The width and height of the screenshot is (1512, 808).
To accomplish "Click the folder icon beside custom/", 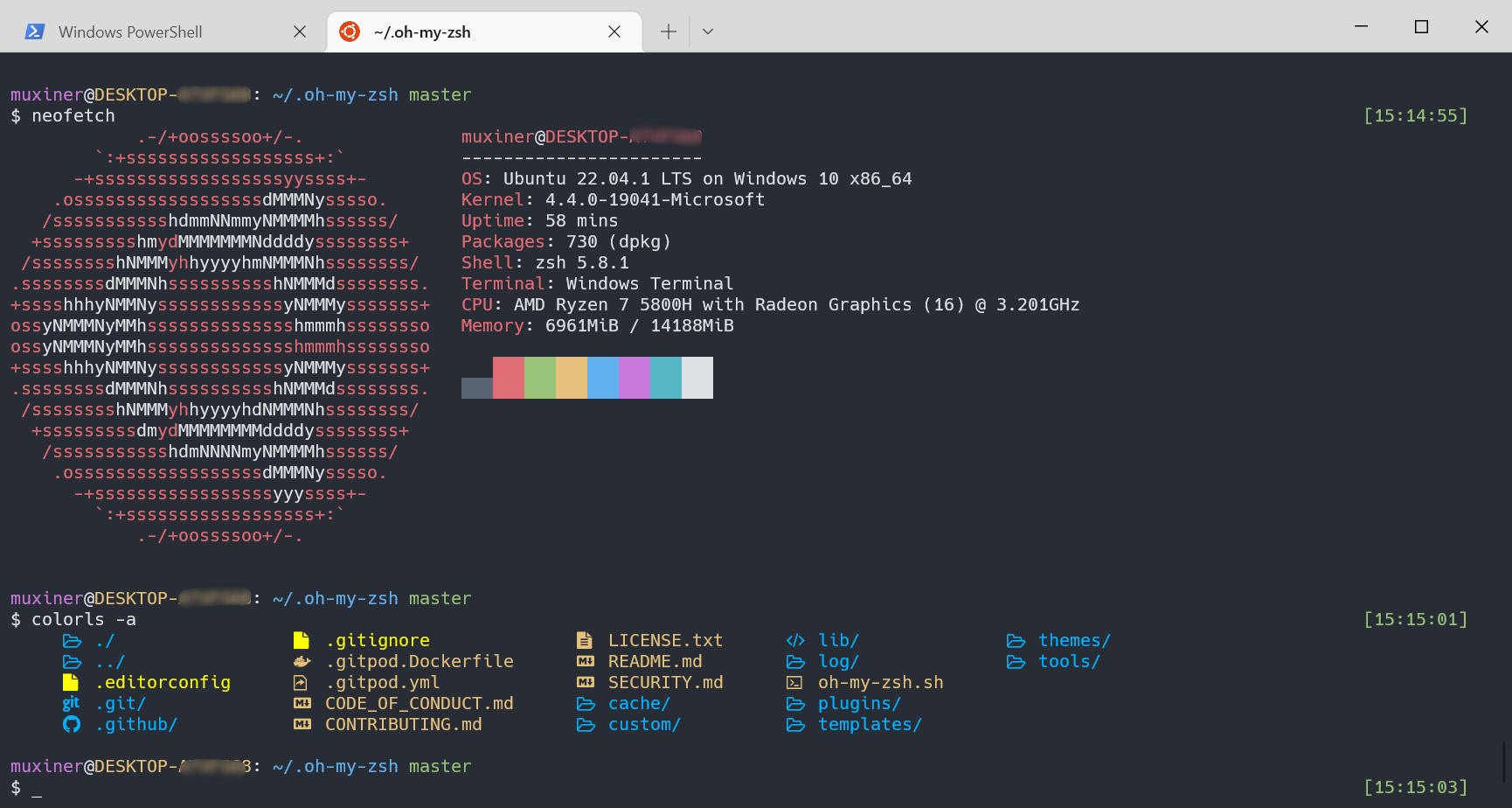I will click(586, 725).
